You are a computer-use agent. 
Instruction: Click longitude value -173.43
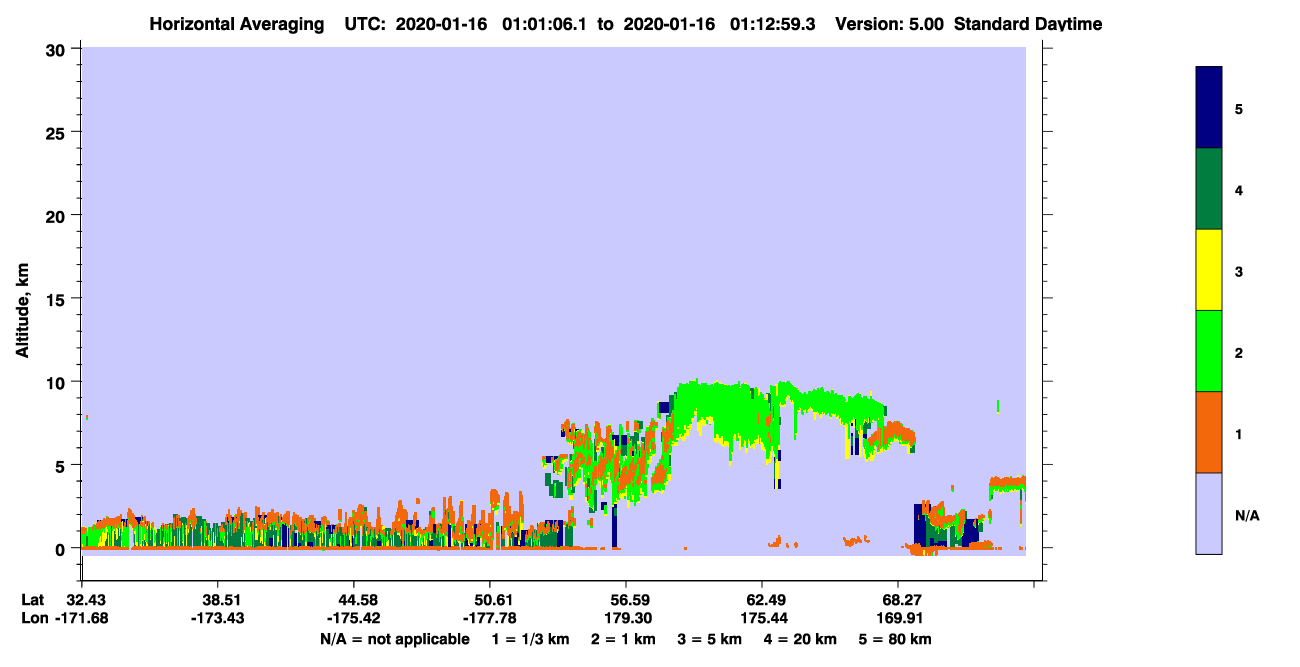(x=218, y=618)
